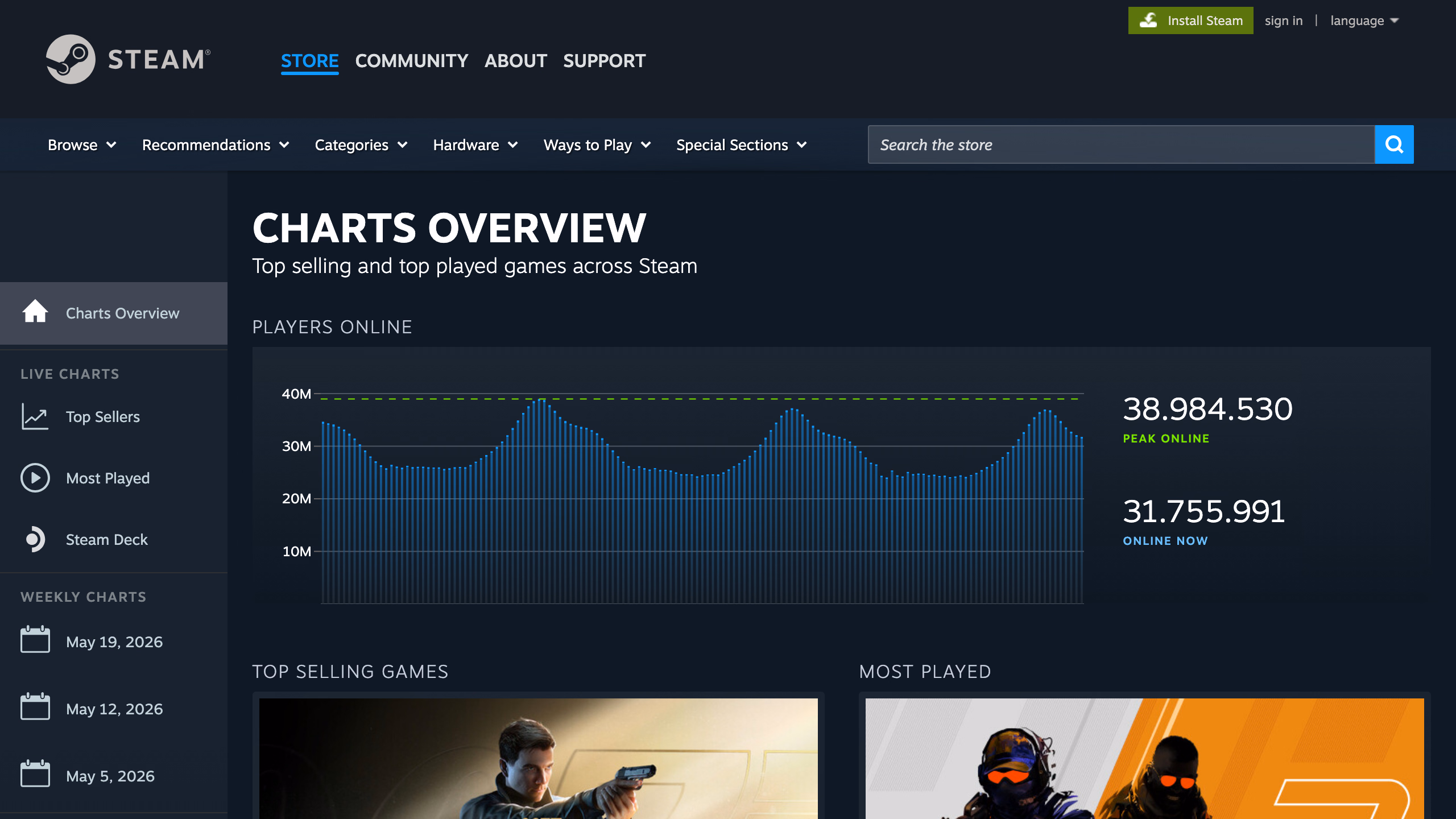Click the Steam logo icon
Image resolution: width=1456 pixels, height=819 pixels.
[x=71, y=59]
